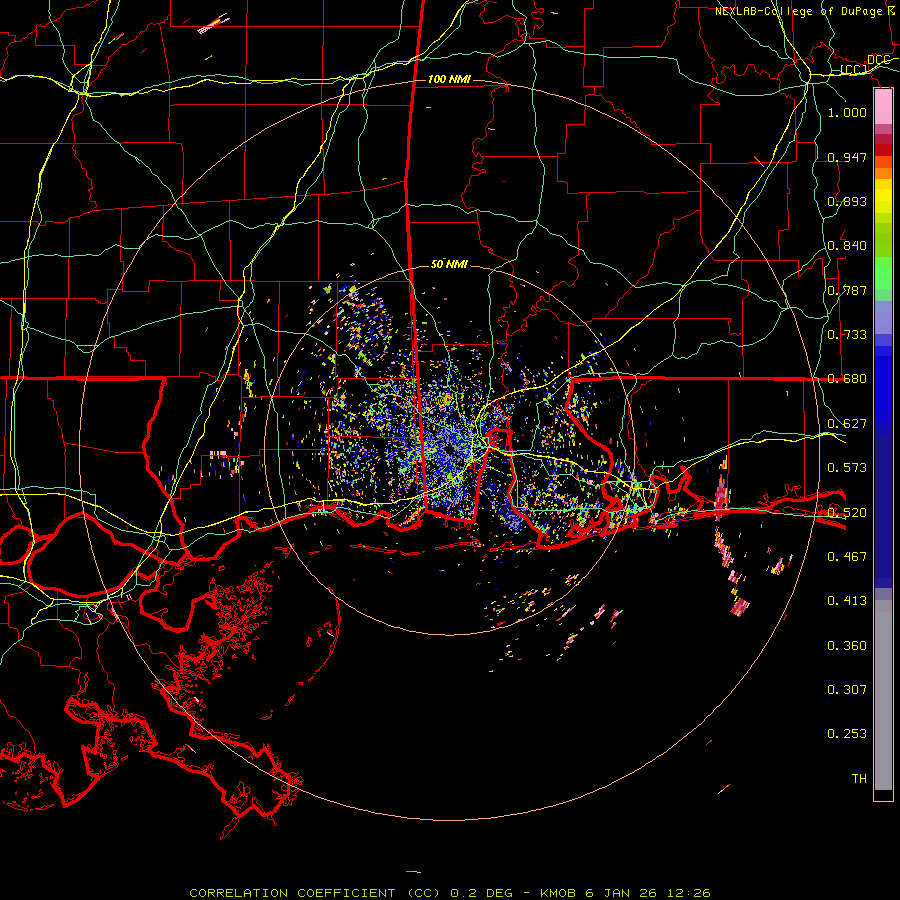Click the 100 NMI range ring label
The image size is (900, 900).
coord(449,79)
